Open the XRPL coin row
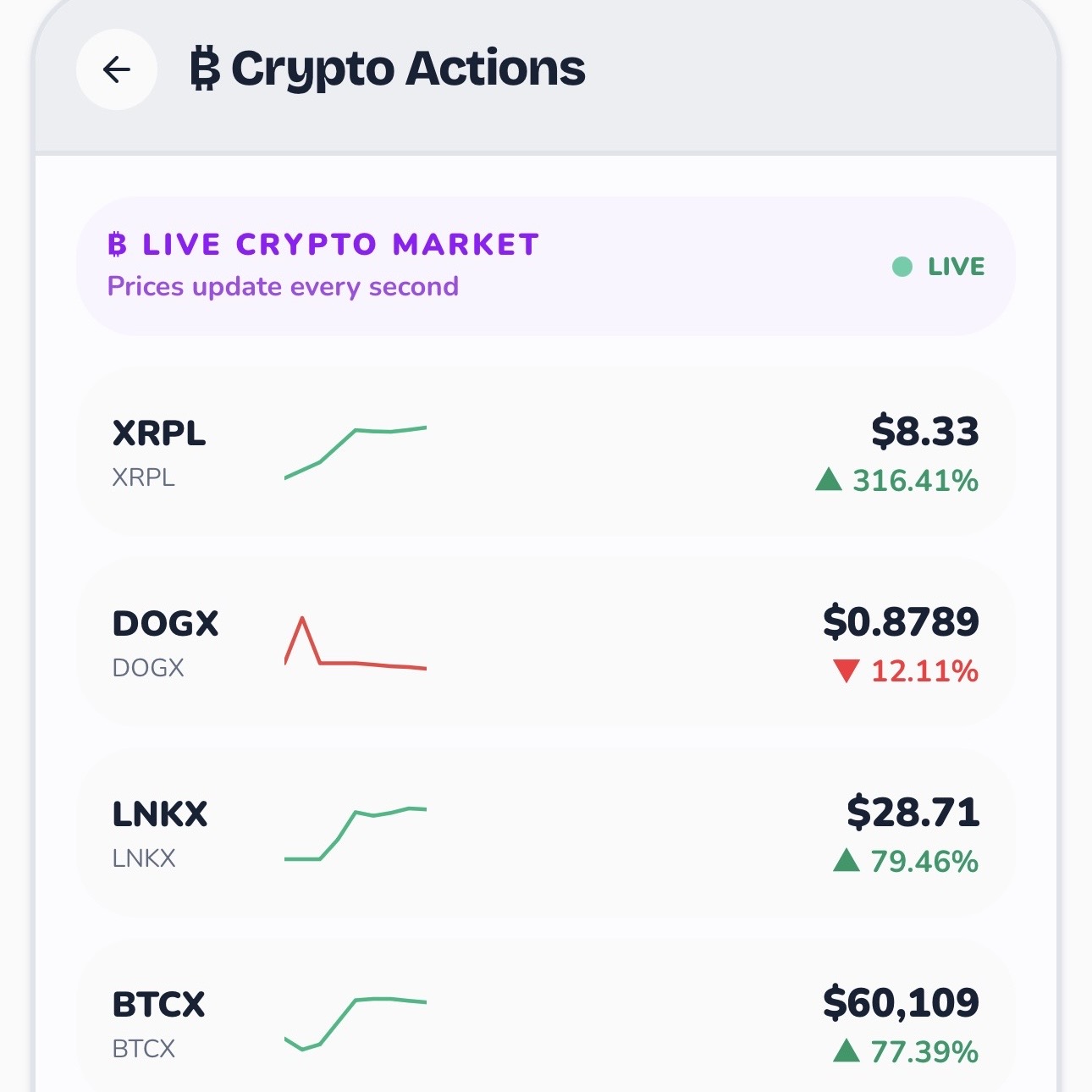Image resolution: width=1092 pixels, height=1092 pixels. (546, 452)
